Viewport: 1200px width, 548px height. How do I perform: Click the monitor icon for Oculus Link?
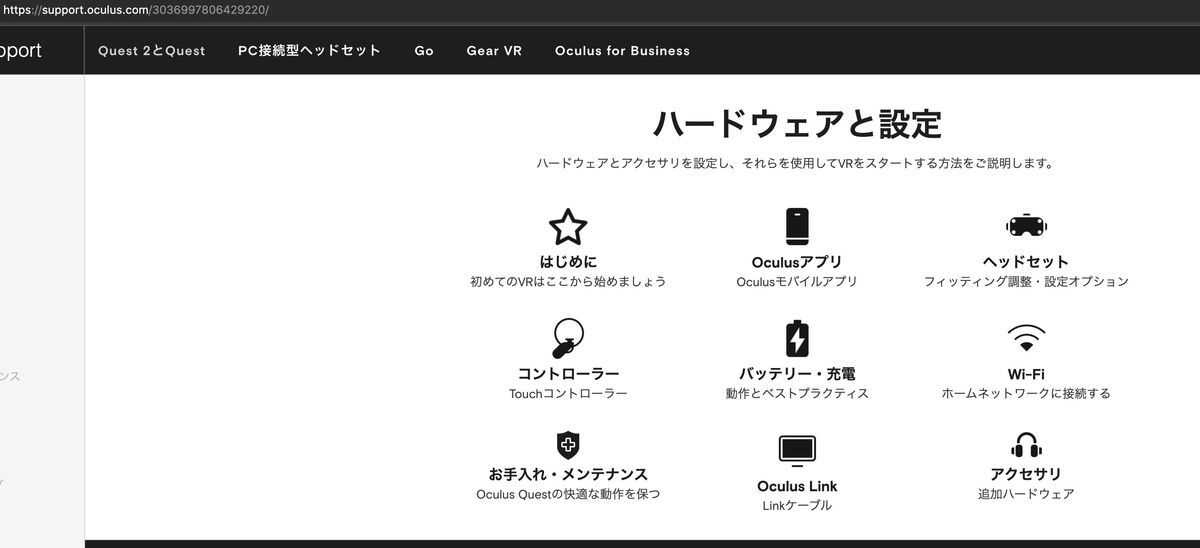[797, 451]
